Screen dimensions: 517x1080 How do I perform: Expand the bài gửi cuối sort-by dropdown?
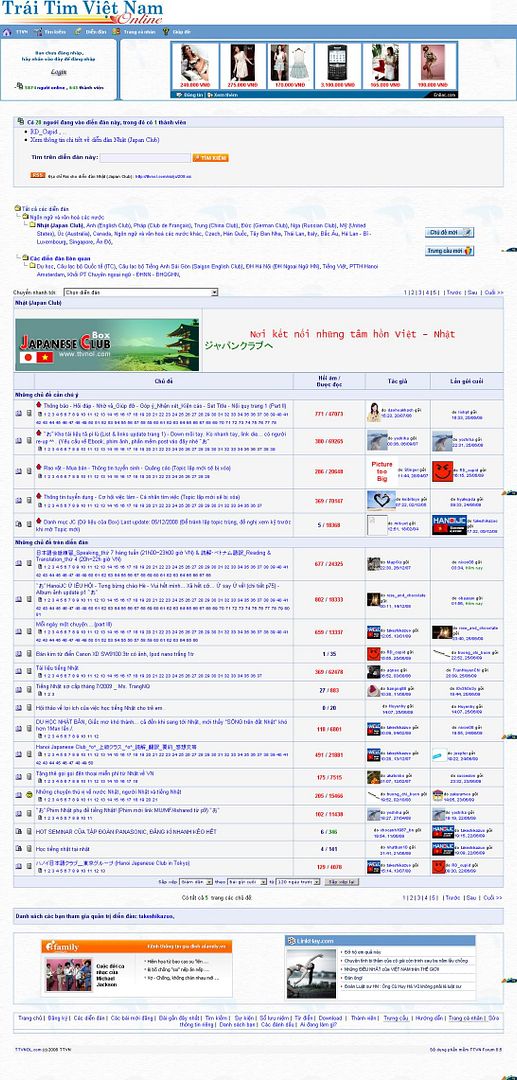pyautogui.click(x=247, y=882)
